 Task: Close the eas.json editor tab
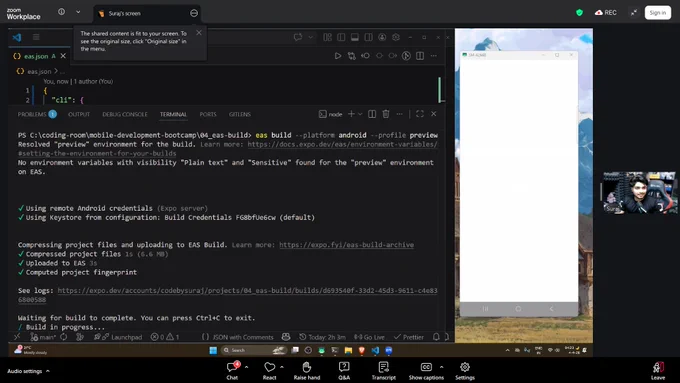(63, 56)
